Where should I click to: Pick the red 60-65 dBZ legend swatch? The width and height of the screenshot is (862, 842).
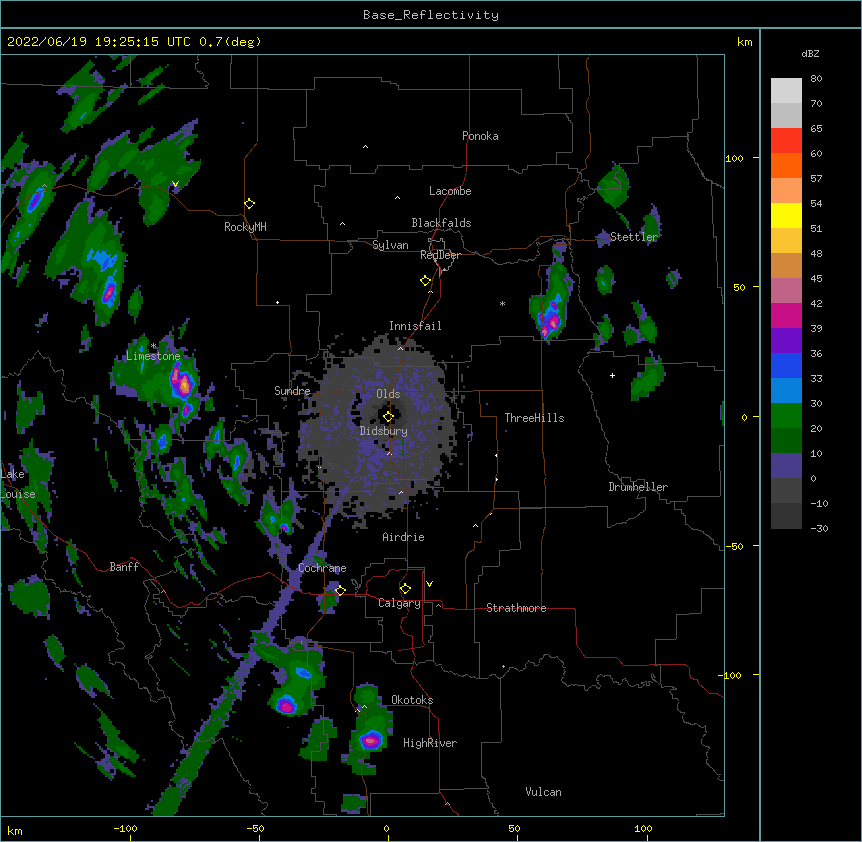pos(786,140)
